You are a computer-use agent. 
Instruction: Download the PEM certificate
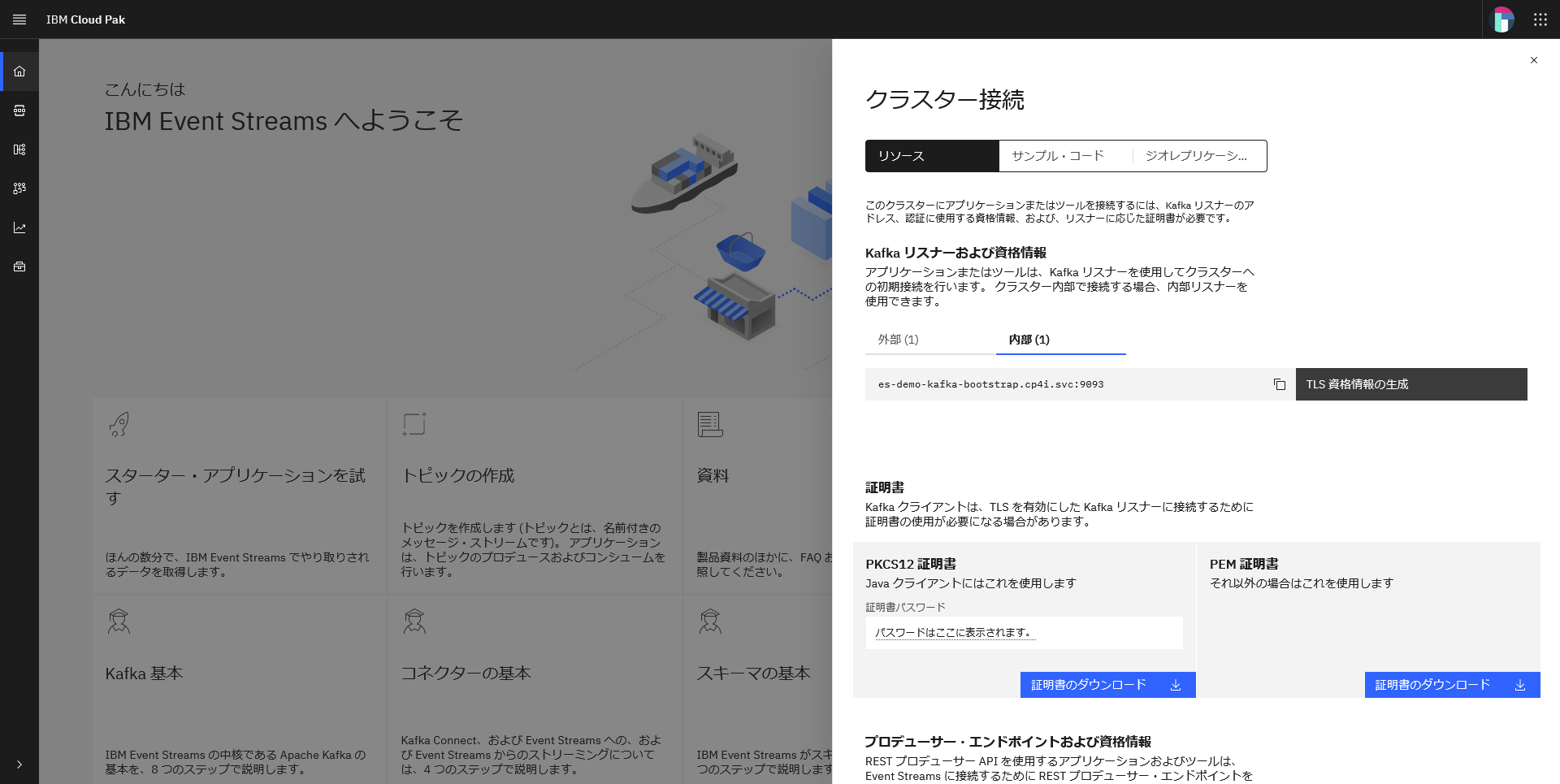click(1452, 685)
